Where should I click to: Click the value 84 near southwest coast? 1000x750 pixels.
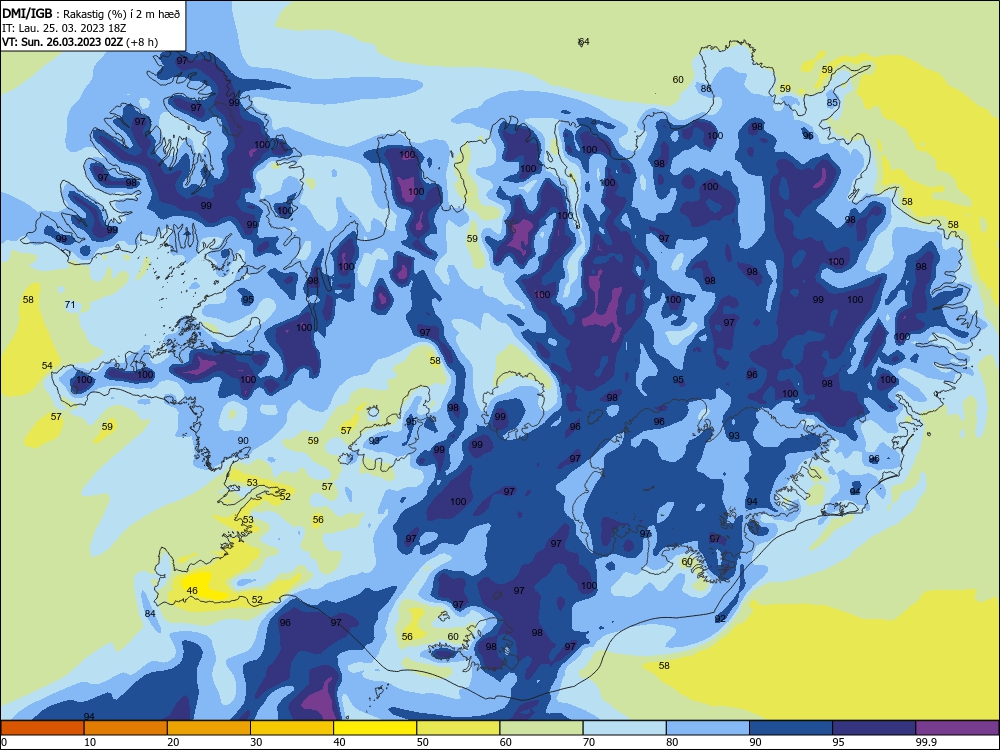(x=150, y=614)
